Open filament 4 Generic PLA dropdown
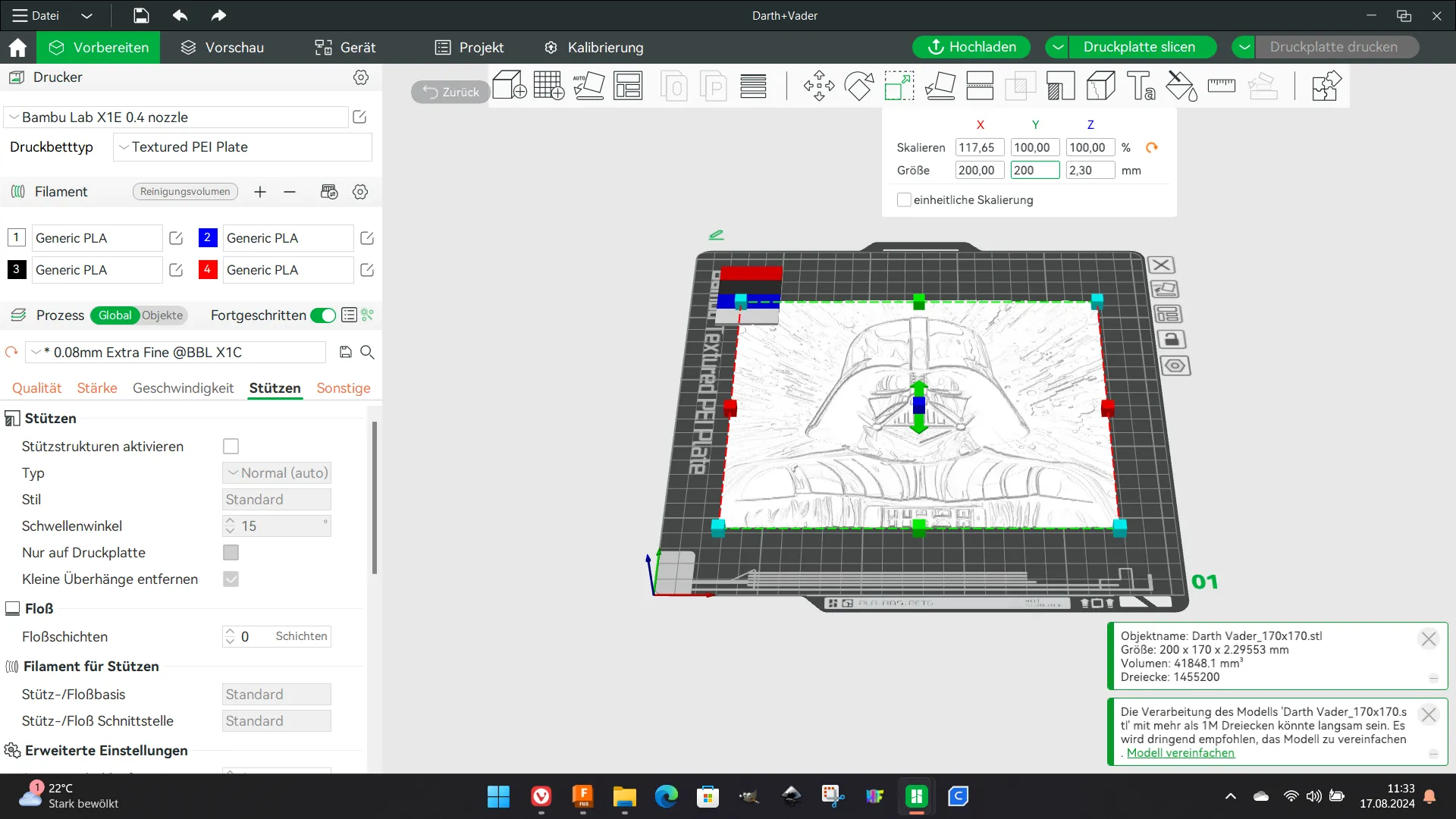 point(288,270)
